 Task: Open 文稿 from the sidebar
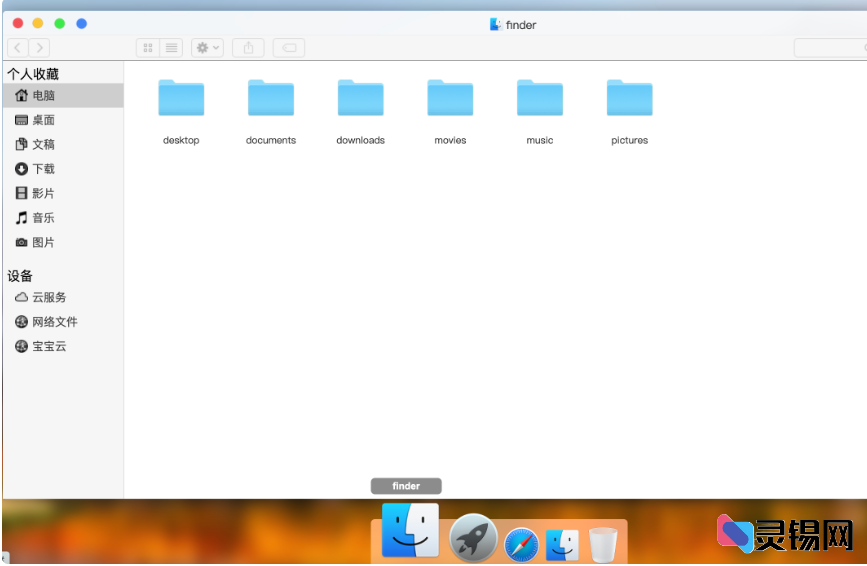tap(42, 145)
